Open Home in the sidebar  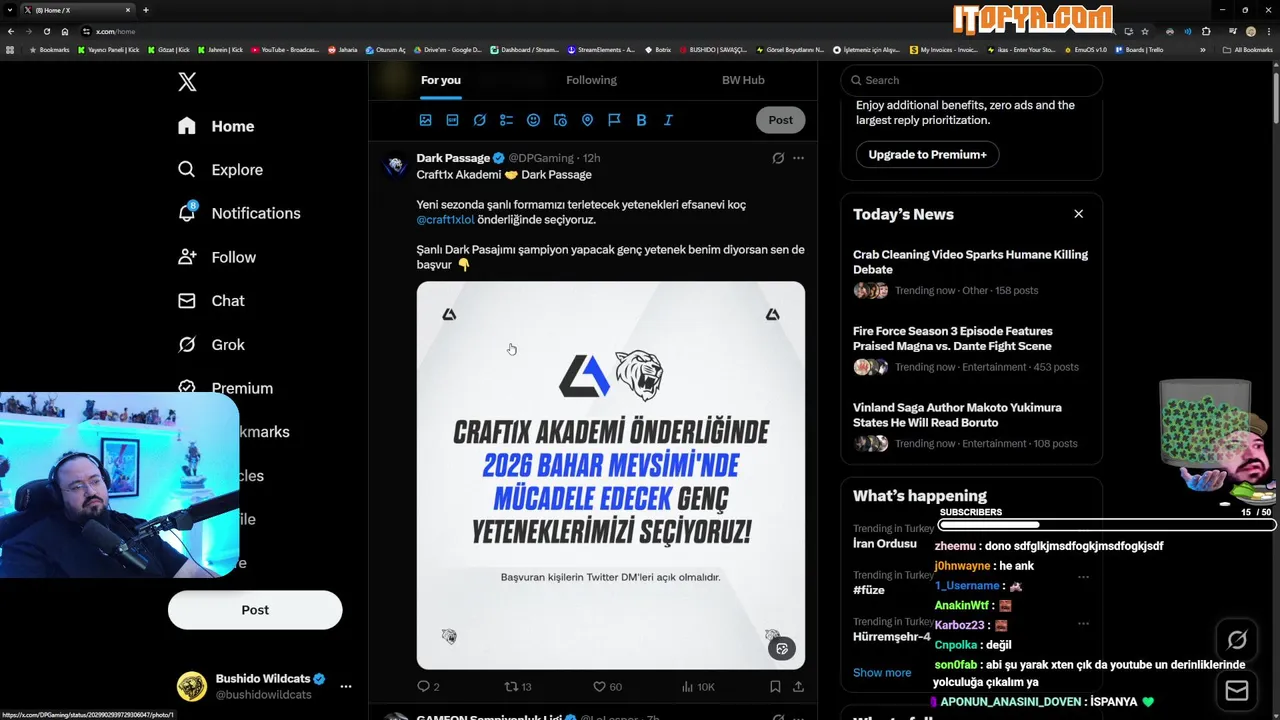point(216,126)
